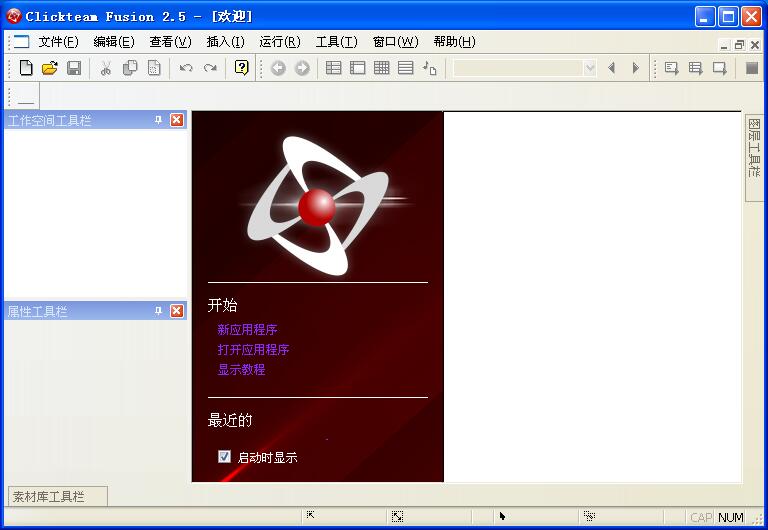Click the Back navigation round arrow

point(278,68)
